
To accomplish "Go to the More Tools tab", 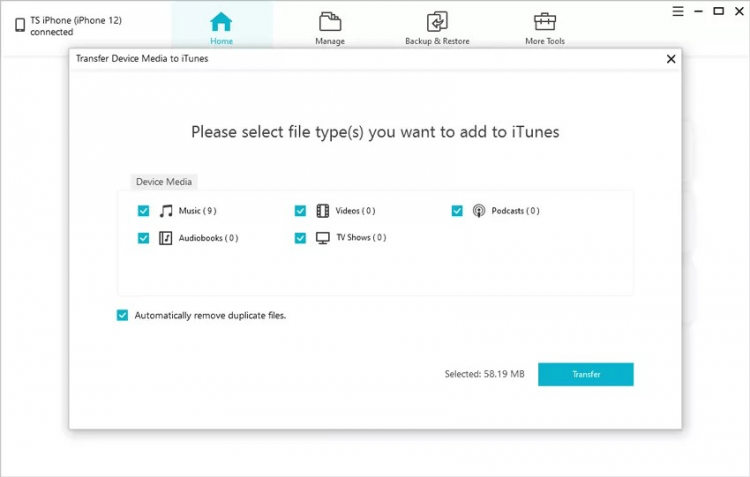I will coord(545,28).
